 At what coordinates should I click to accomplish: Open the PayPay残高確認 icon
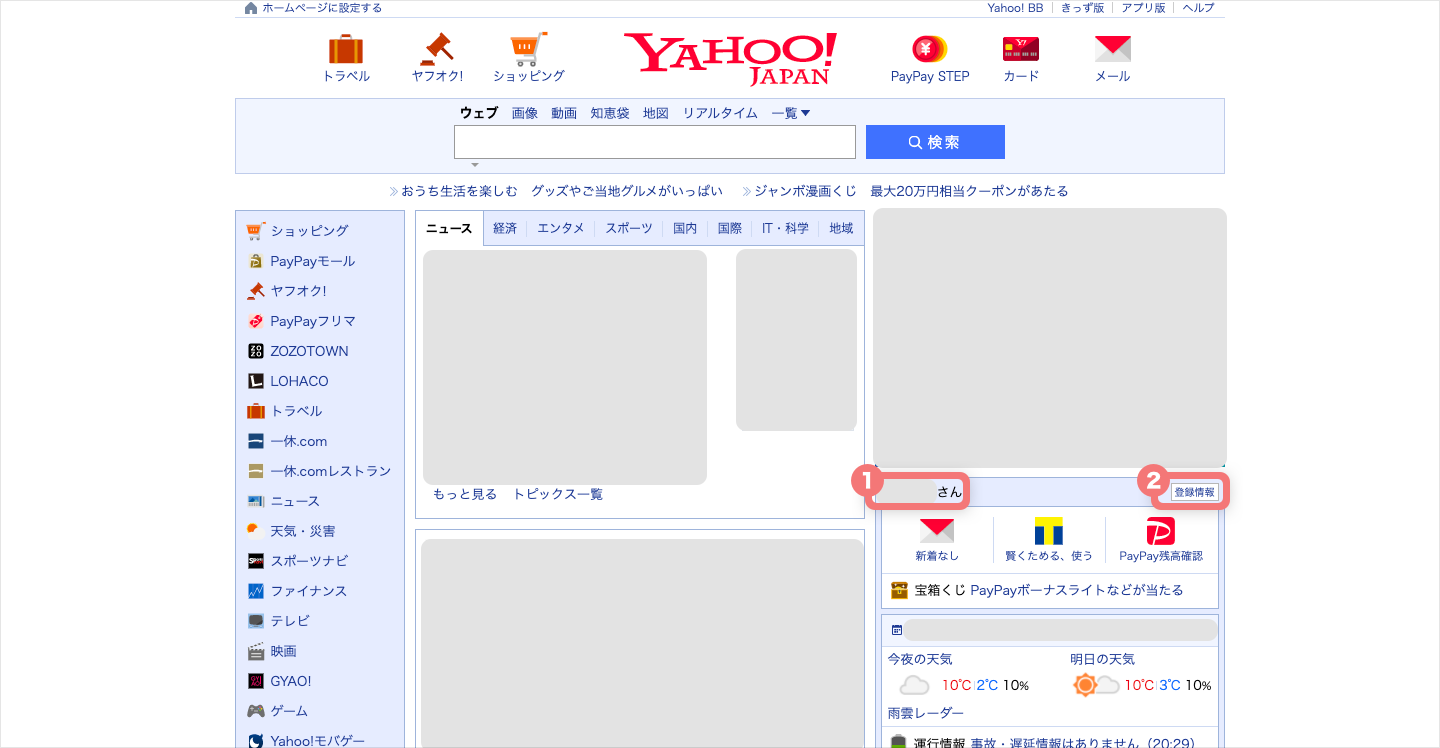[1161, 531]
